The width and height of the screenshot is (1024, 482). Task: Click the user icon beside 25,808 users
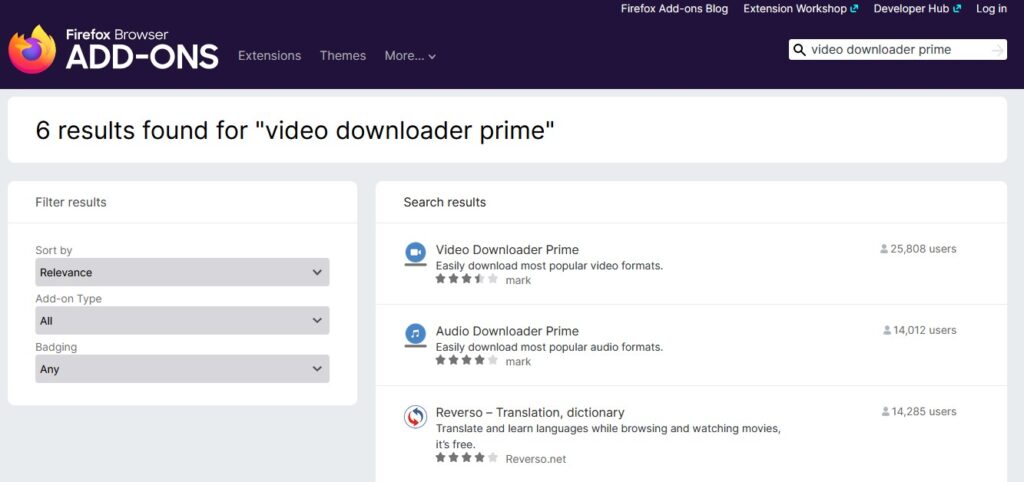(884, 249)
